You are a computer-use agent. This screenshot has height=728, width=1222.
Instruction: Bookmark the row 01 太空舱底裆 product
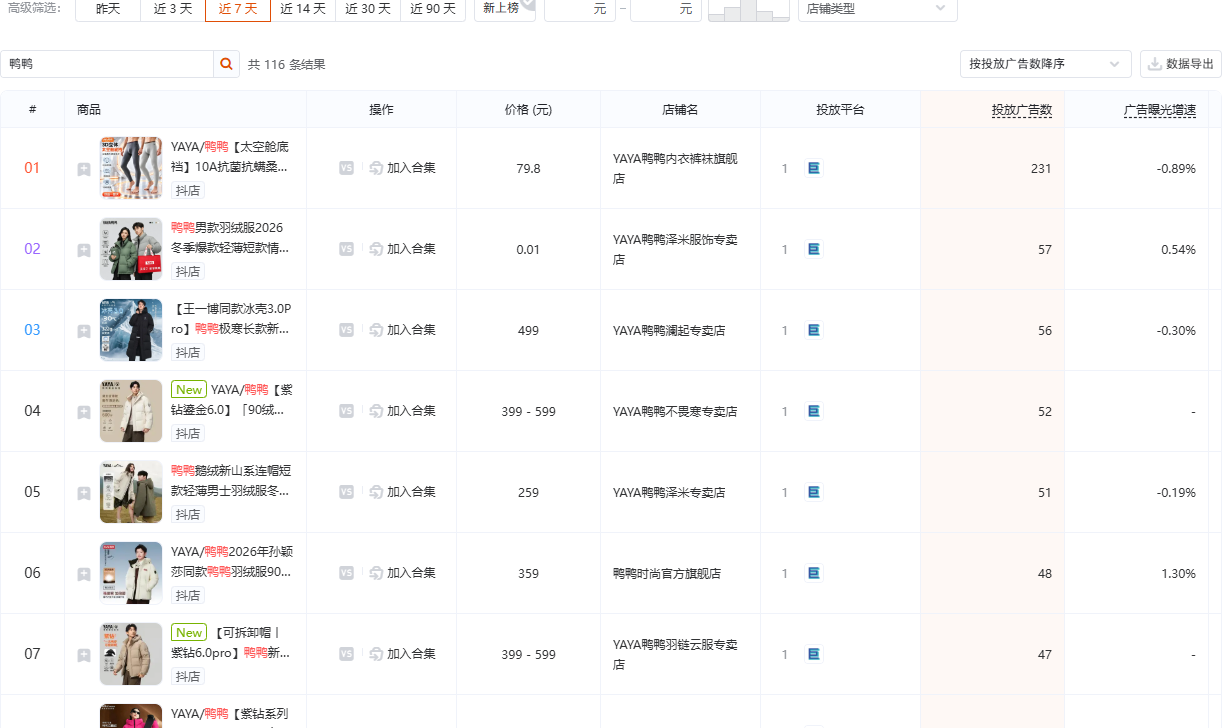coord(84,169)
